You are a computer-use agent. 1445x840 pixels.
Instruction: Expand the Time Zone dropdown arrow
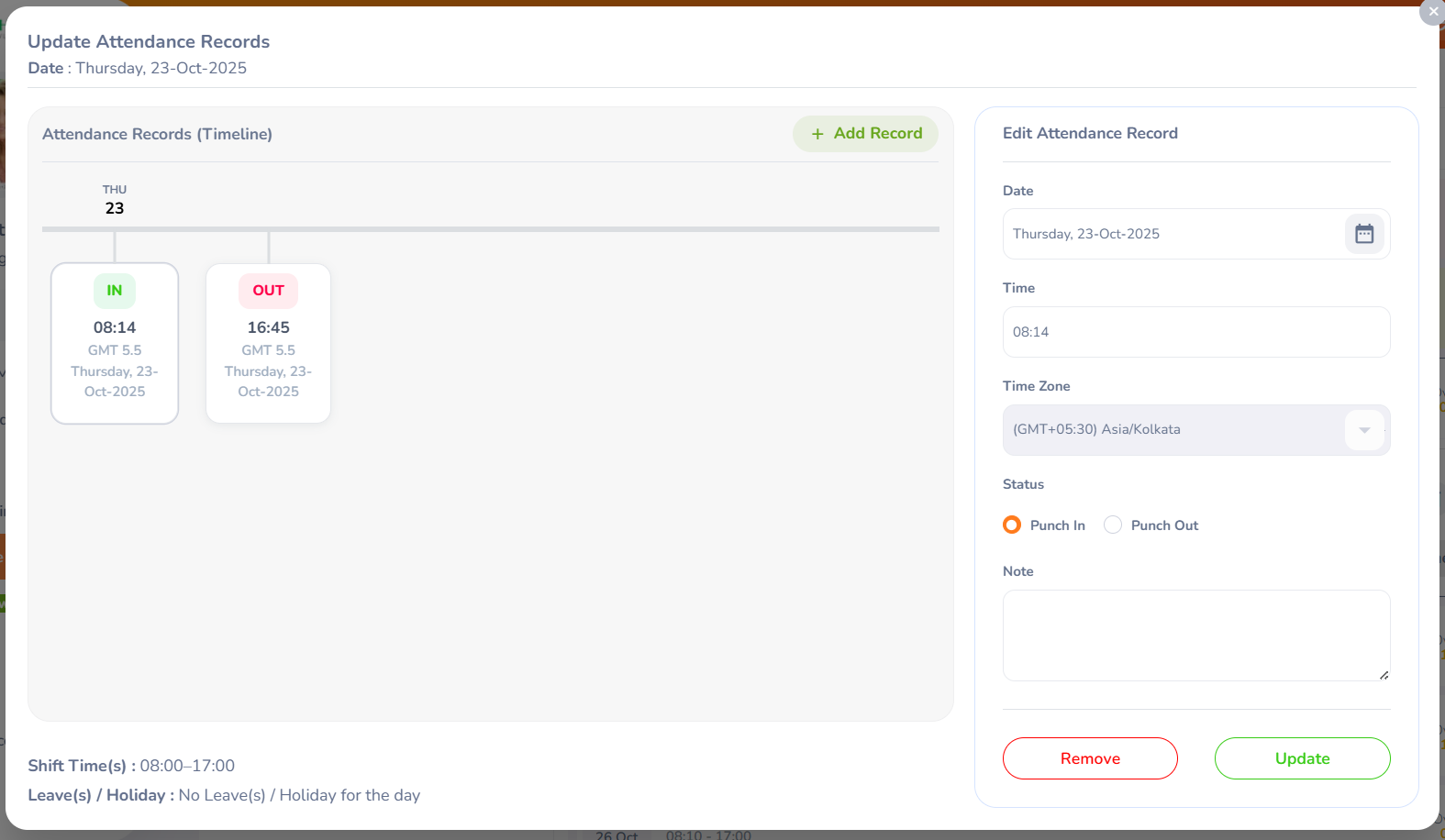[x=1364, y=430]
